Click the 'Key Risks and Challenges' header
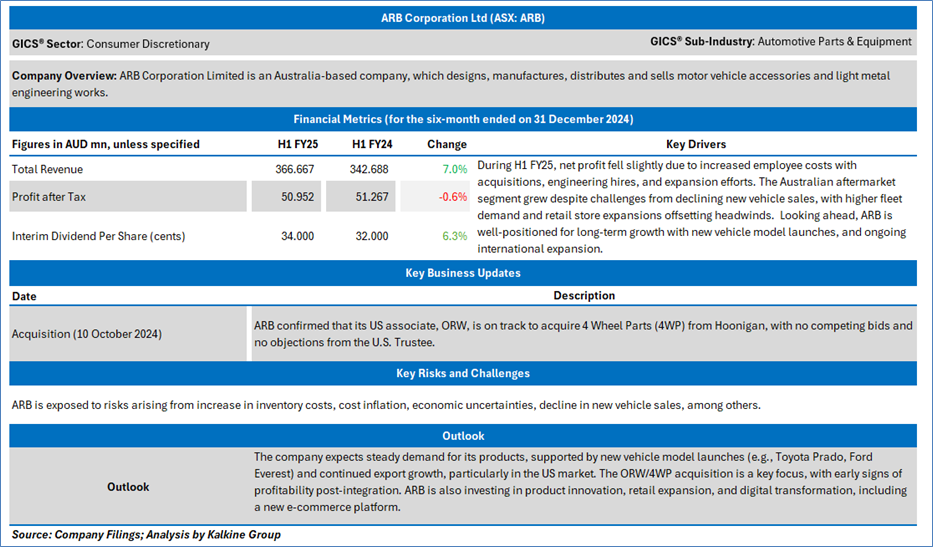Image resolution: width=933 pixels, height=547 pixels. click(x=463, y=374)
